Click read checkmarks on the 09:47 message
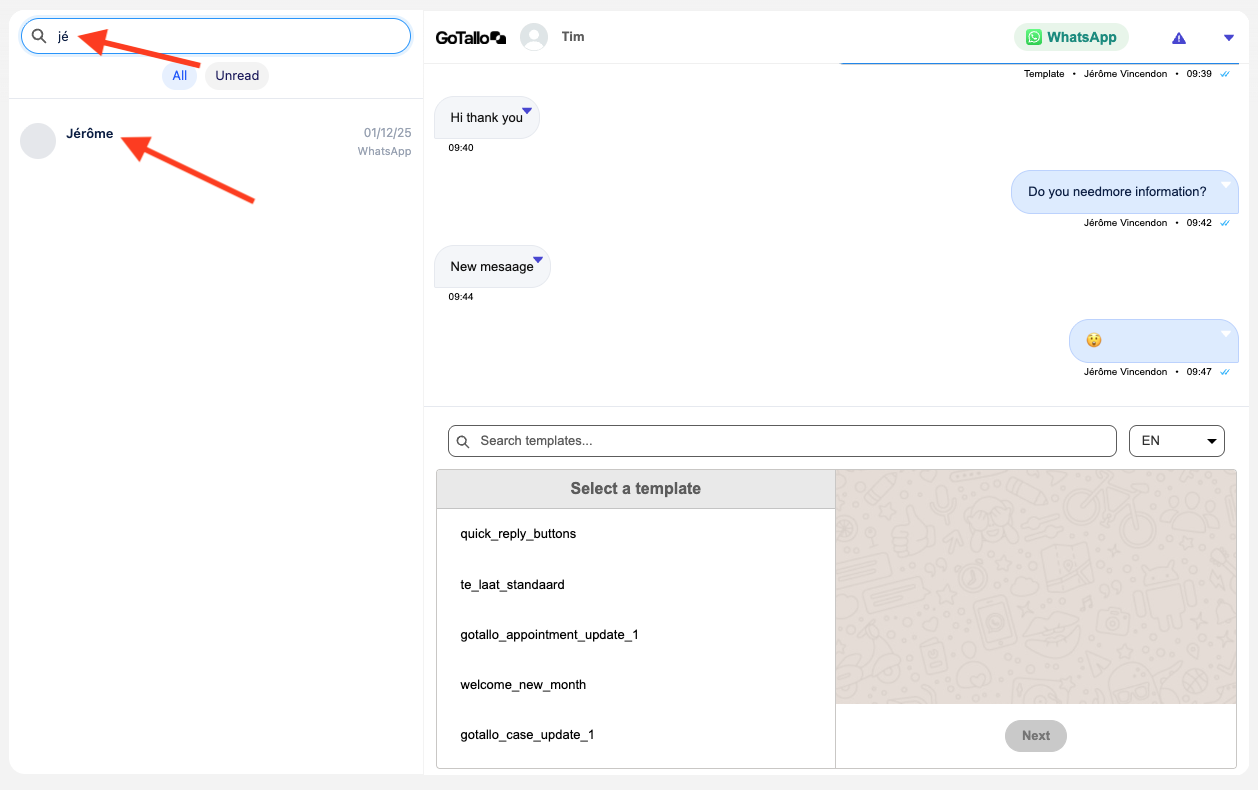This screenshot has width=1258, height=790. click(x=1225, y=372)
